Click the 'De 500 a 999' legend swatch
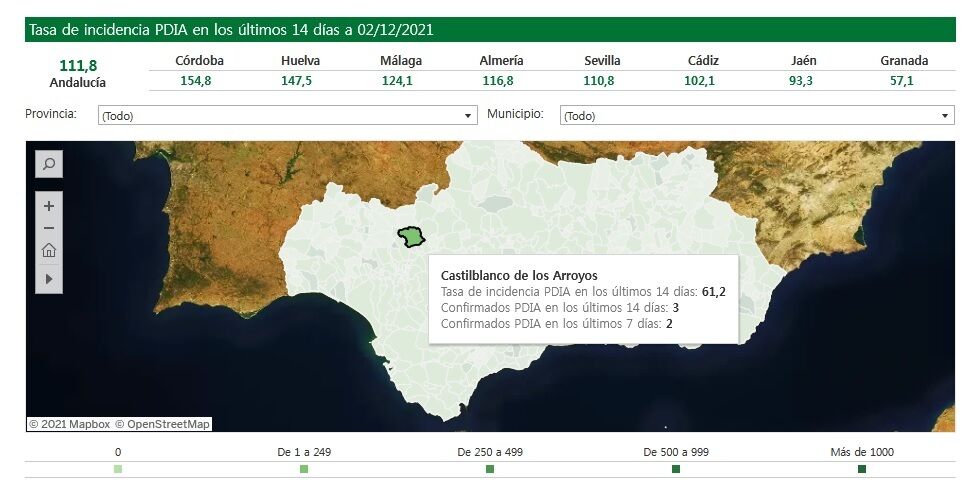Image resolution: width=961 pixels, height=487 pixels. click(676, 469)
